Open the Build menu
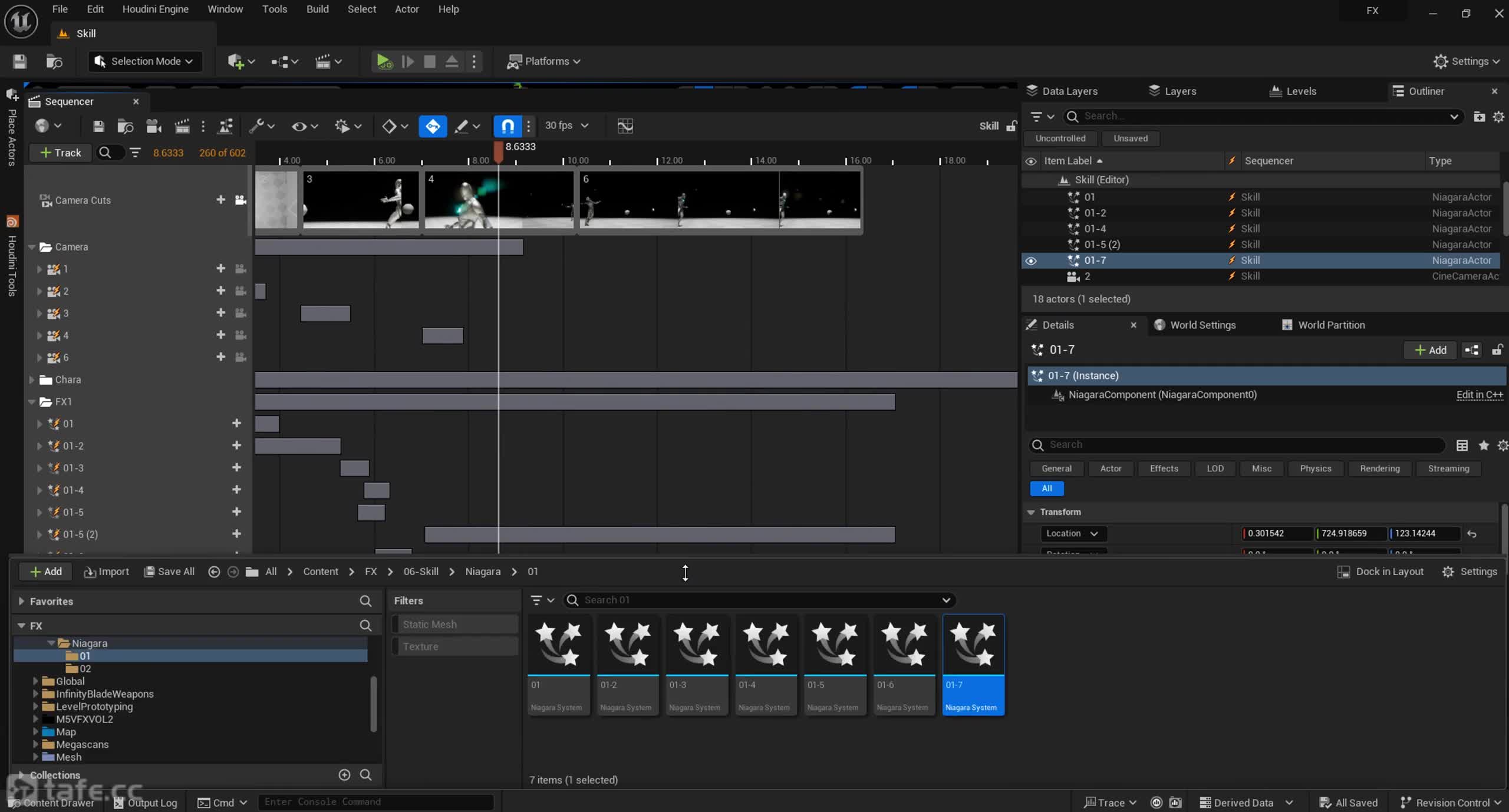This screenshot has width=1509, height=812. coord(317,9)
